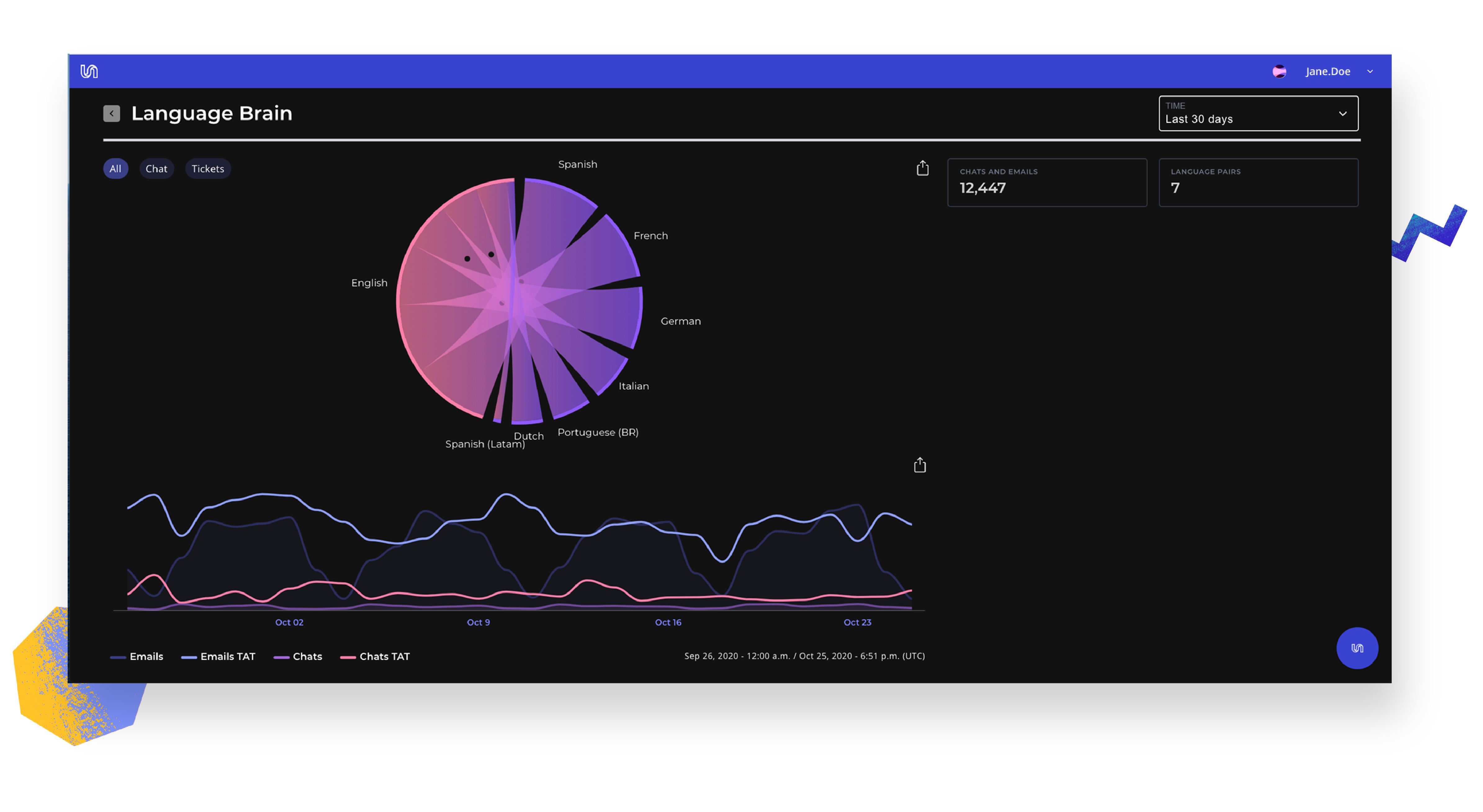1483x812 pixels.
Task: Click the Oct 16 date marker
Action: pos(668,622)
